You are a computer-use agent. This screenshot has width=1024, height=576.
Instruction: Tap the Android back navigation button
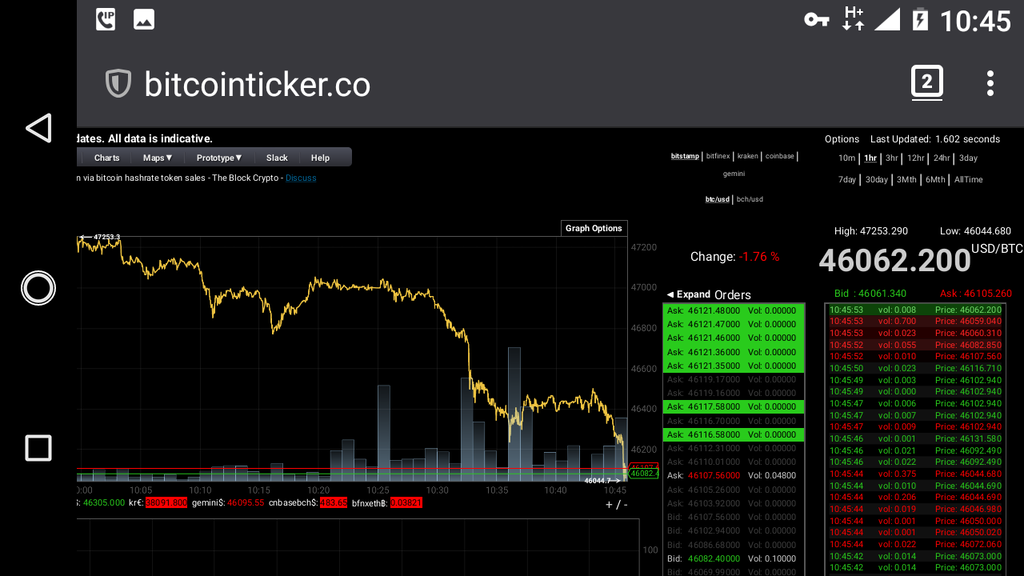click(39, 128)
